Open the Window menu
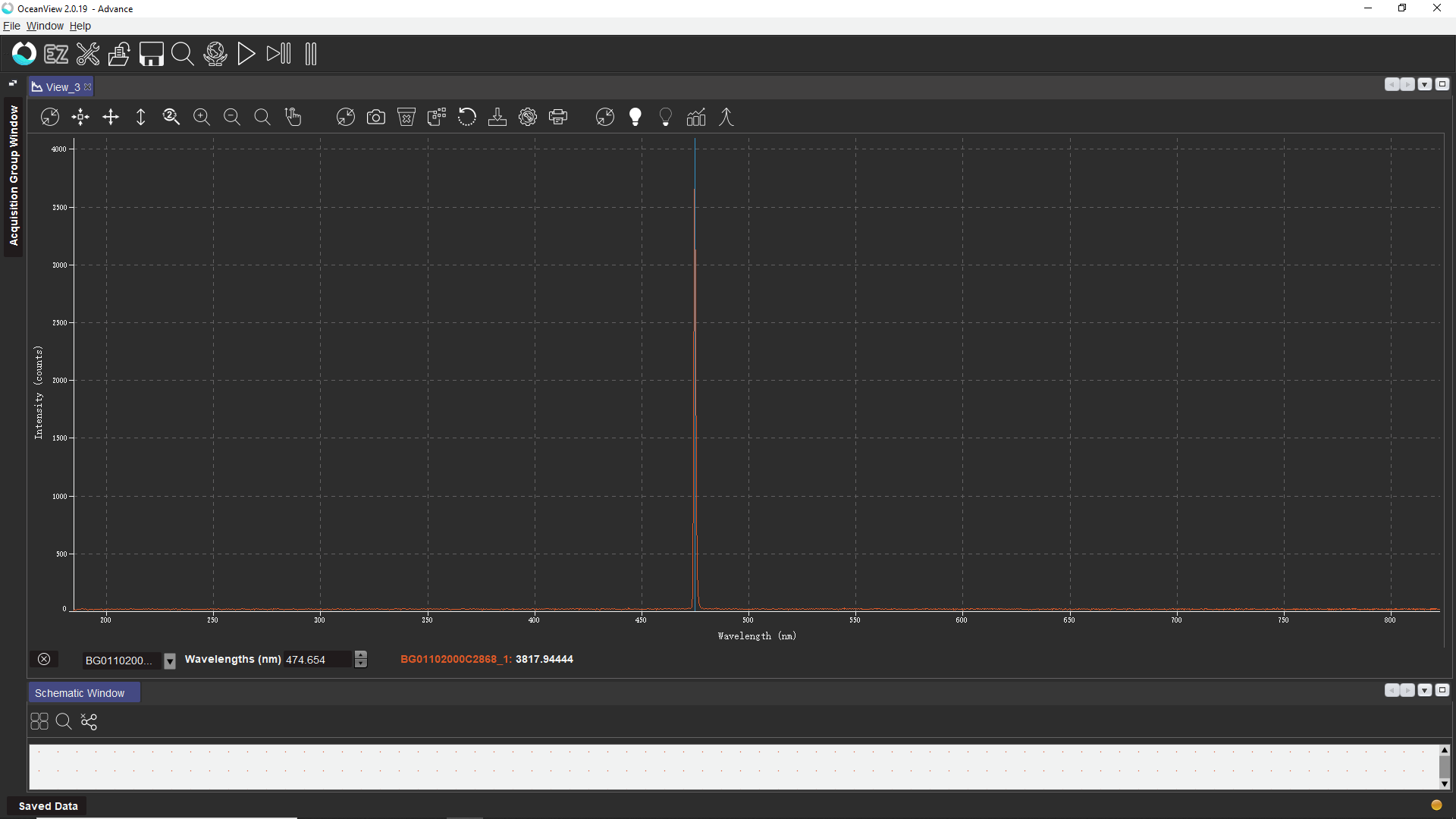 point(45,26)
